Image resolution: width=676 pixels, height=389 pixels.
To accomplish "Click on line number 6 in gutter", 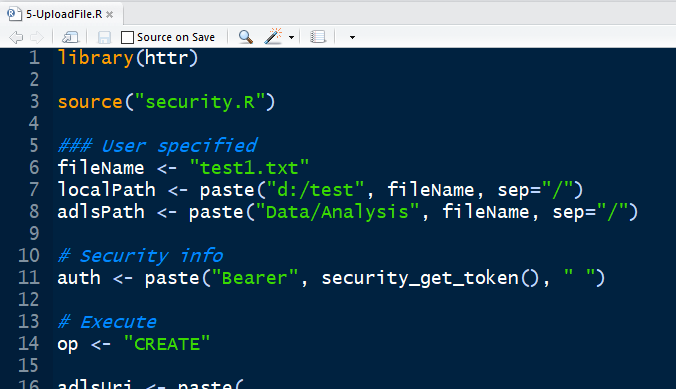I will (x=34, y=167).
